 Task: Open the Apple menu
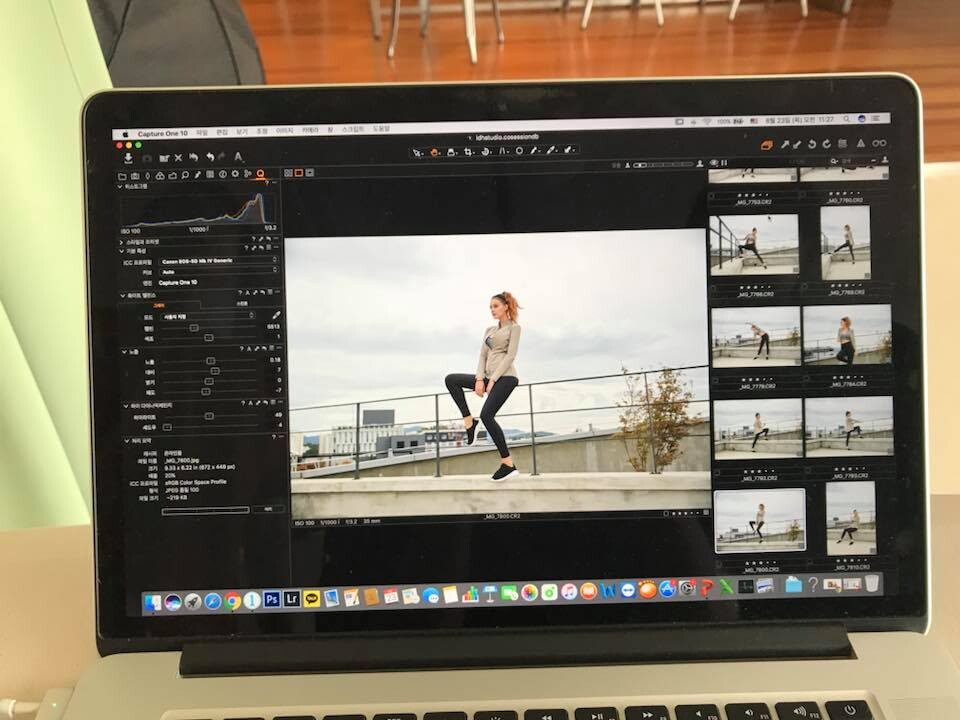pos(125,134)
